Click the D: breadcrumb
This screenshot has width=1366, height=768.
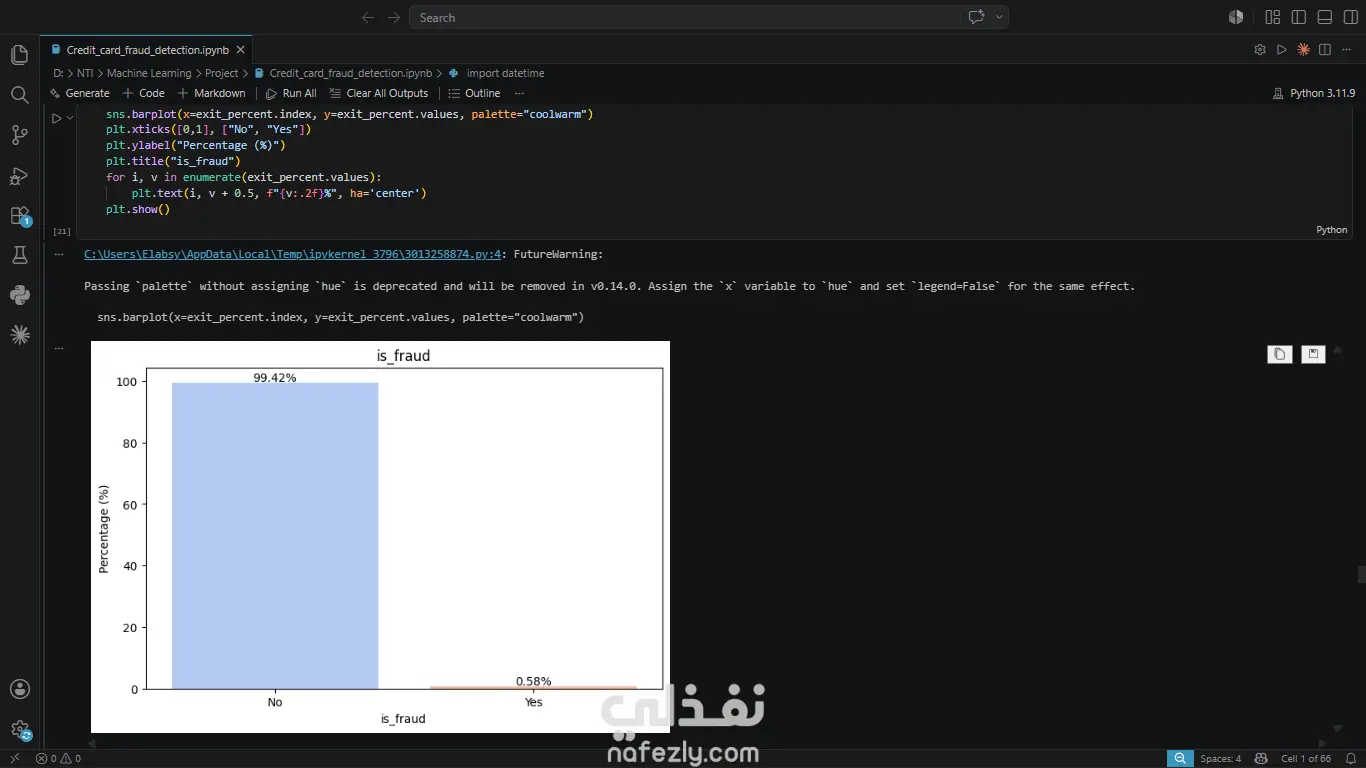[58, 73]
